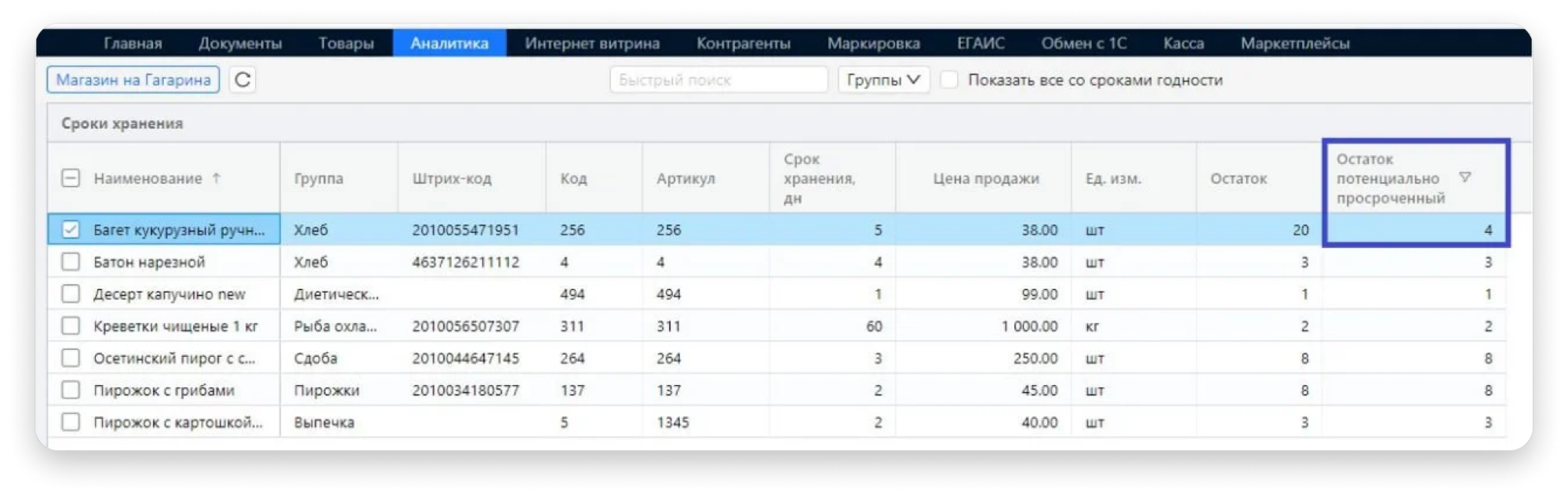Select the Креветки чищеные row checkbox
This screenshot has width=1568, height=498.
(x=71, y=326)
